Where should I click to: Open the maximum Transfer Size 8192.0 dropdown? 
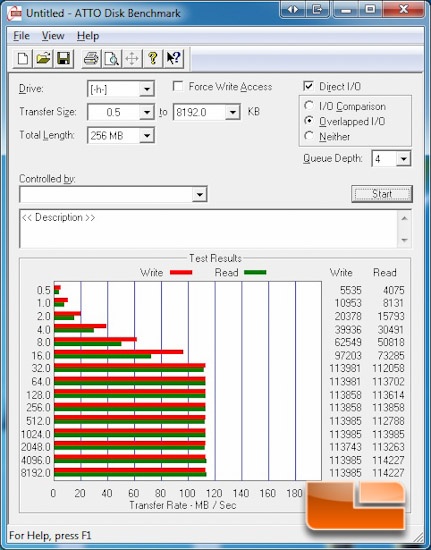[233, 113]
